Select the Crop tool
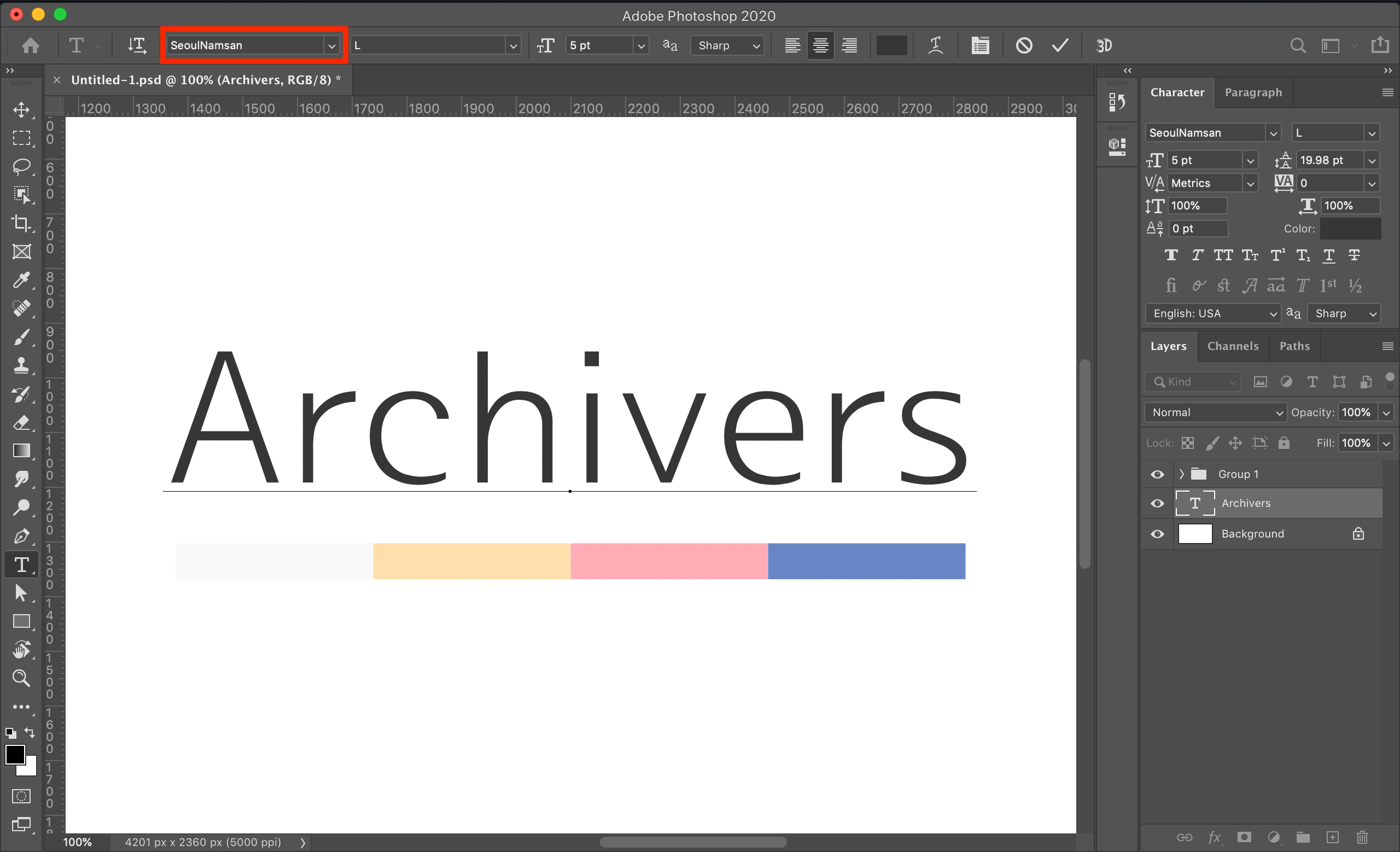This screenshot has height=852, width=1400. pos(21,223)
